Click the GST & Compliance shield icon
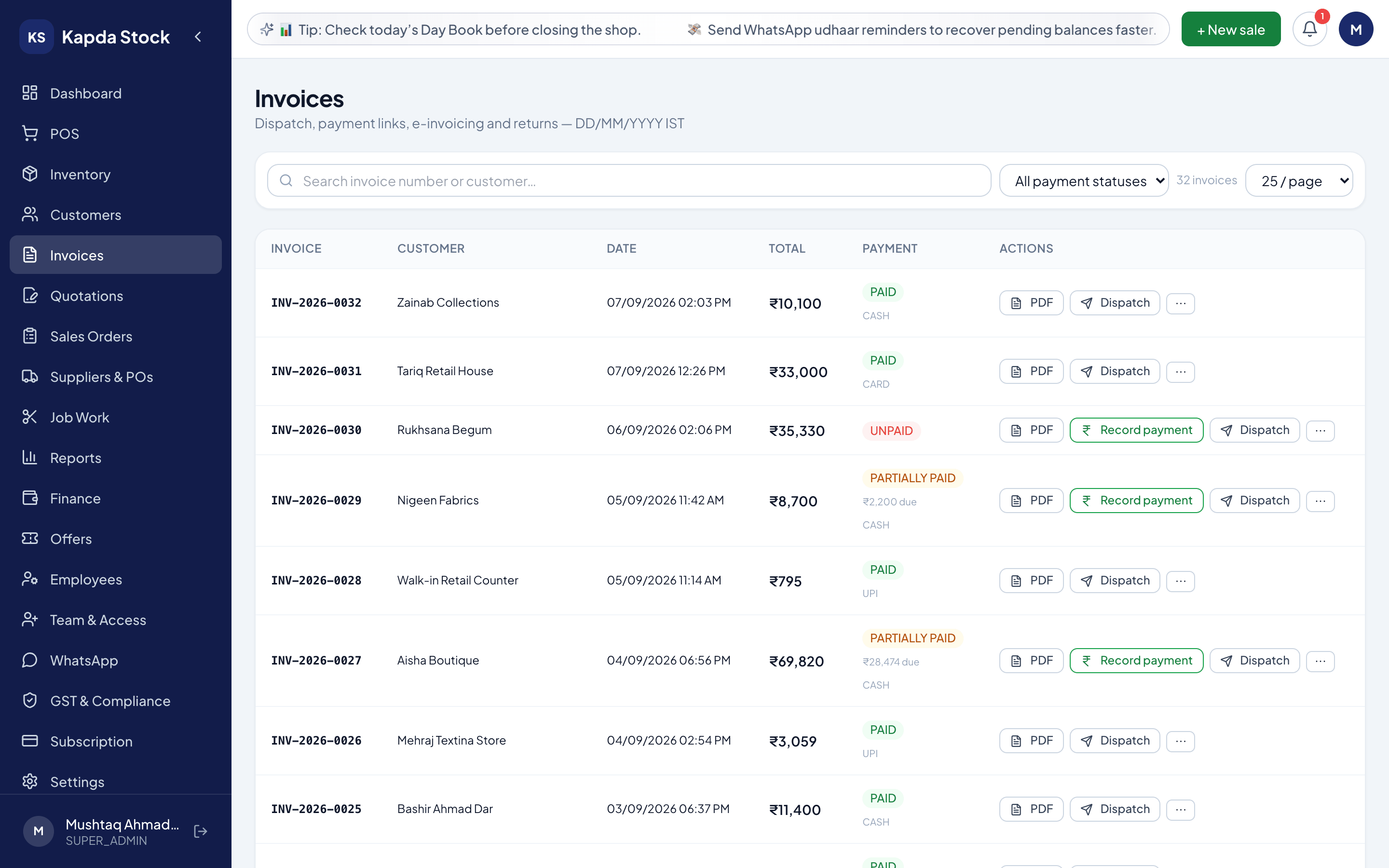The width and height of the screenshot is (1389, 868). point(30,701)
